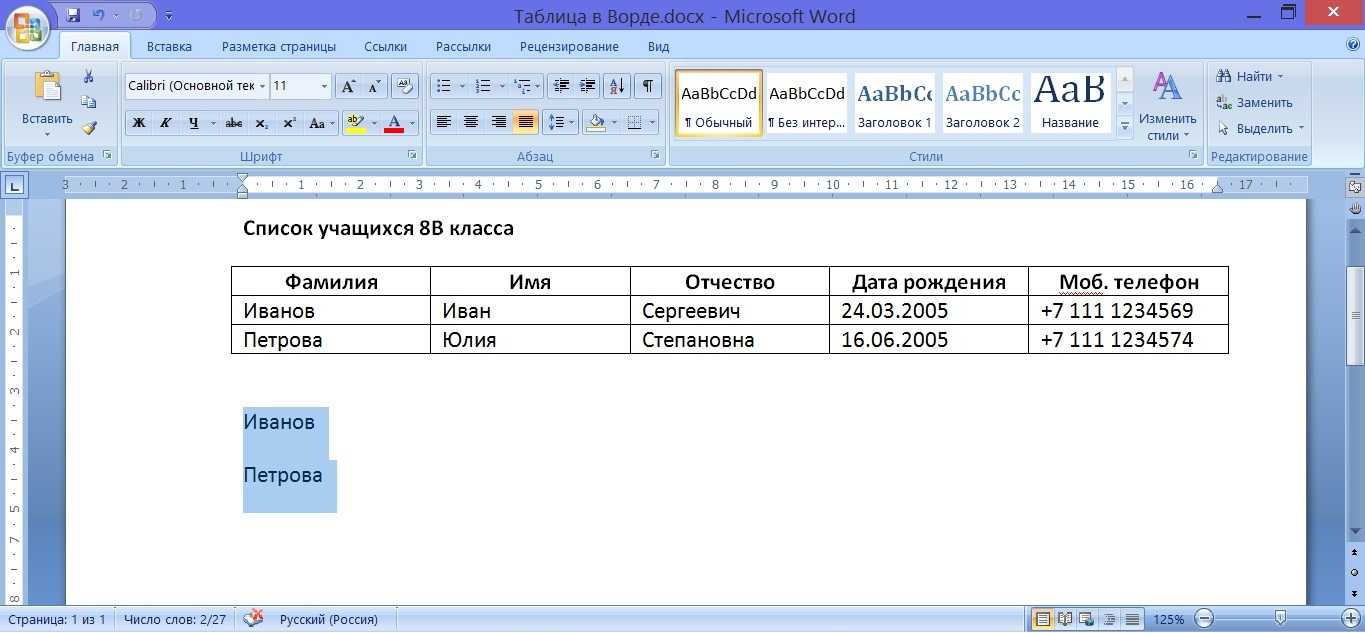Toggle paragraph marks display (¶)
Viewport: 1365px width, 633px height.
(x=647, y=86)
